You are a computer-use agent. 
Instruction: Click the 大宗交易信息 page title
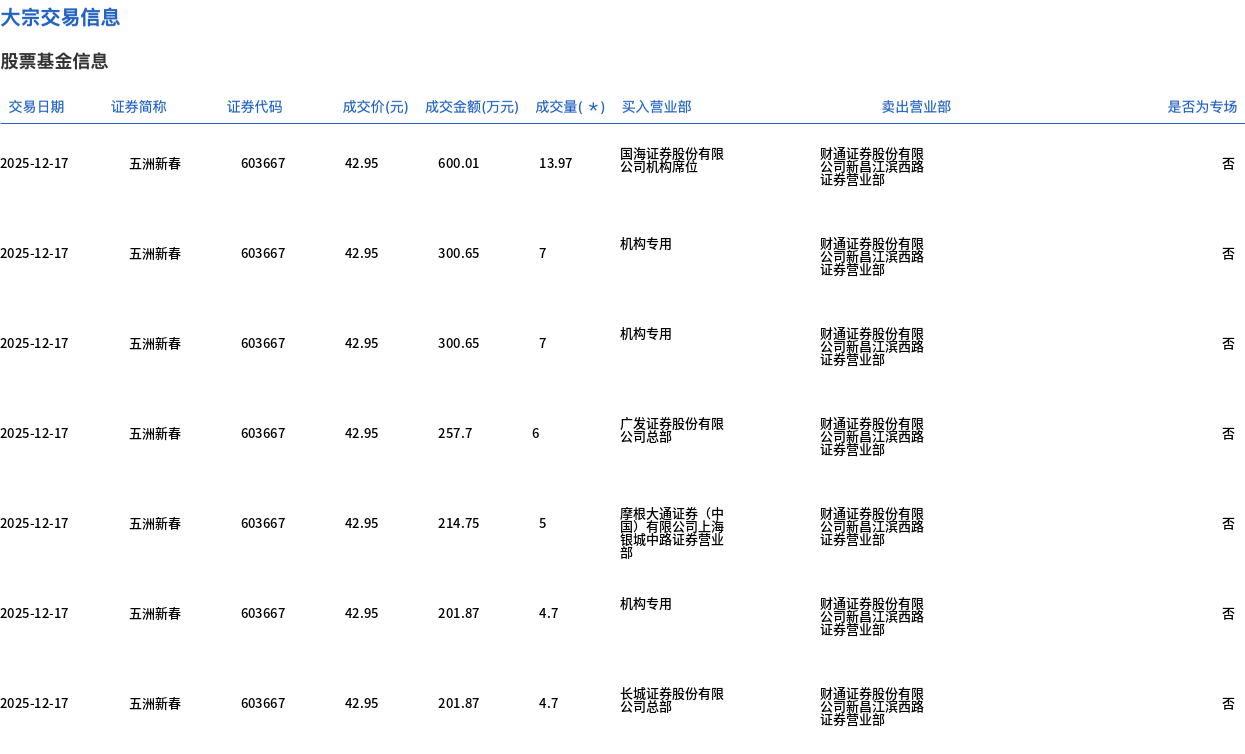(x=60, y=17)
